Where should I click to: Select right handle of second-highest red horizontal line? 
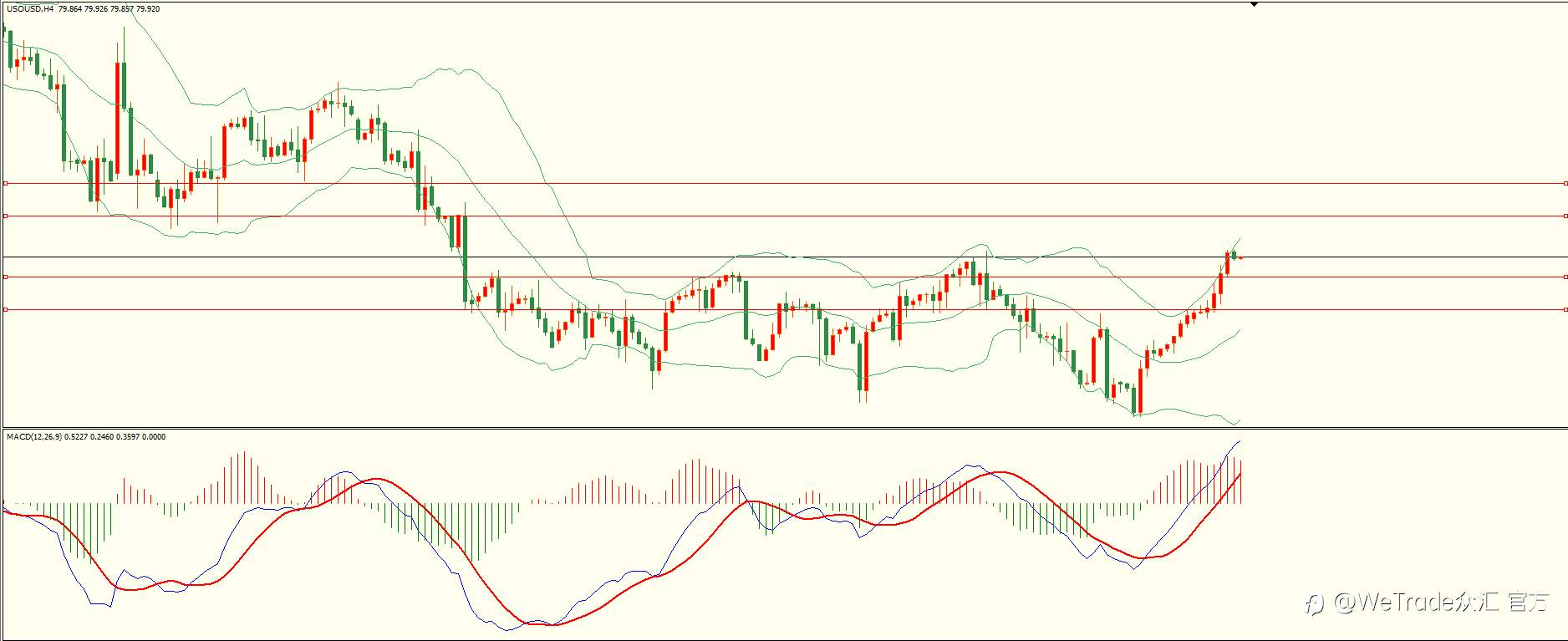click(x=1565, y=216)
